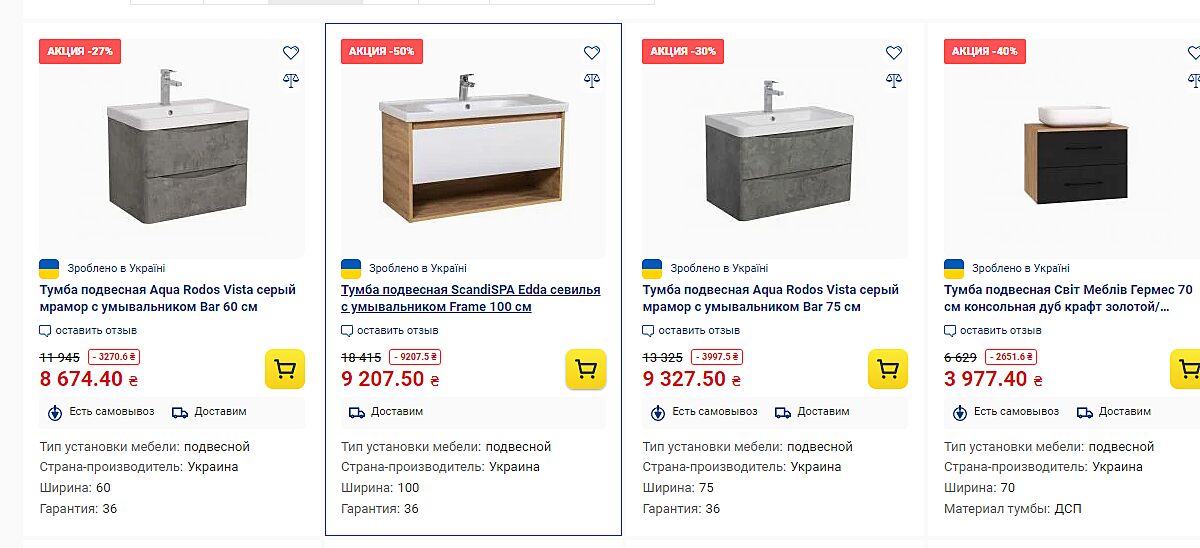Viewport: 1200px width, 548px height.
Task: Click scales icon on Aqua Rodos Vista 75 card
Action: click(x=893, y=80)
